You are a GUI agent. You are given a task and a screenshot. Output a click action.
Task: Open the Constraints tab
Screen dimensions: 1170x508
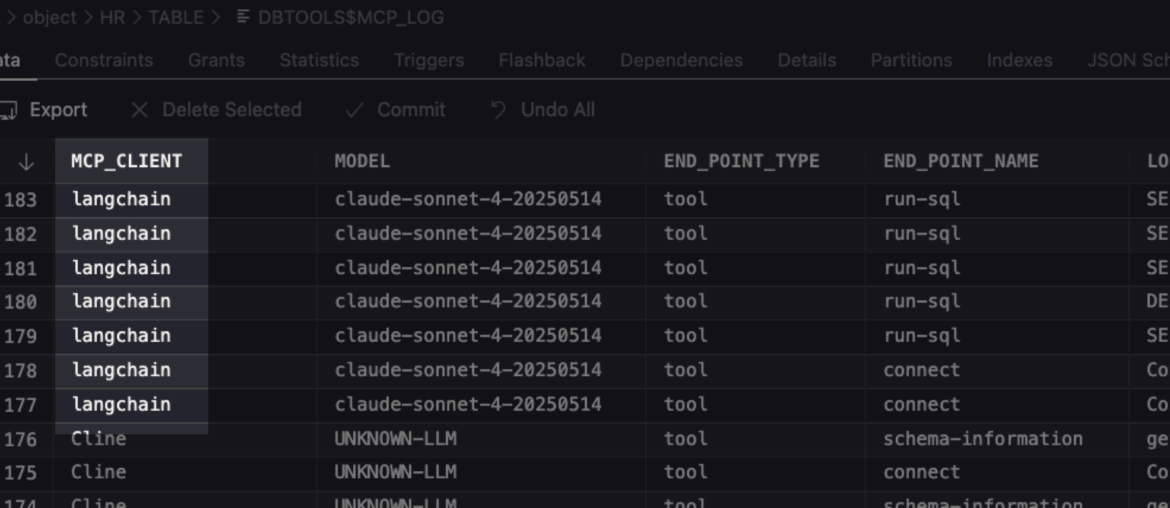[104, 60]
